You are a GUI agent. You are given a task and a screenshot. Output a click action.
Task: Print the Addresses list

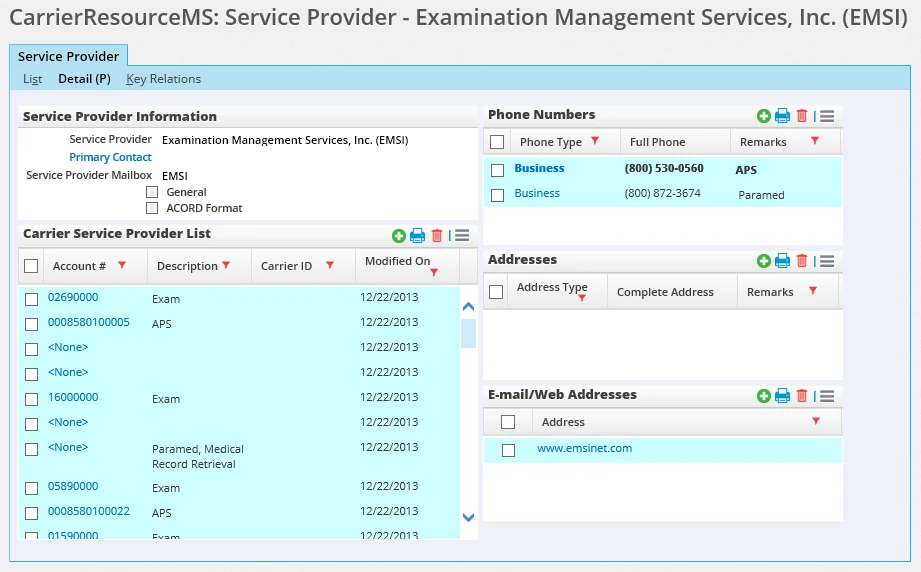782,261
